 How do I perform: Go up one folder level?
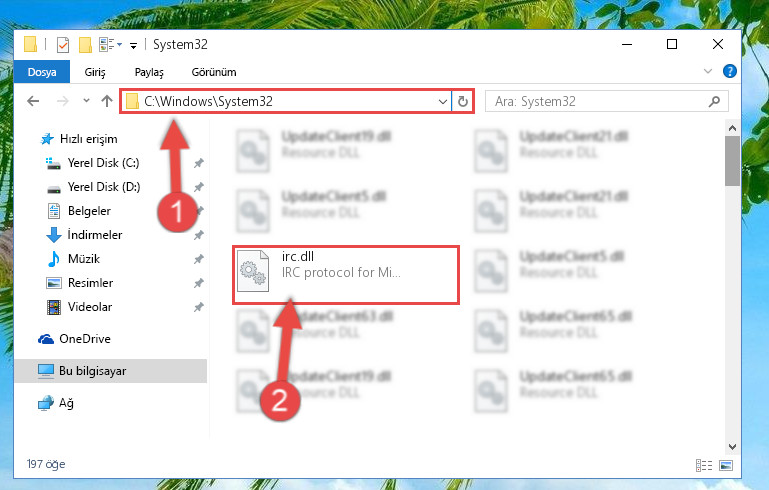(107, 102)
